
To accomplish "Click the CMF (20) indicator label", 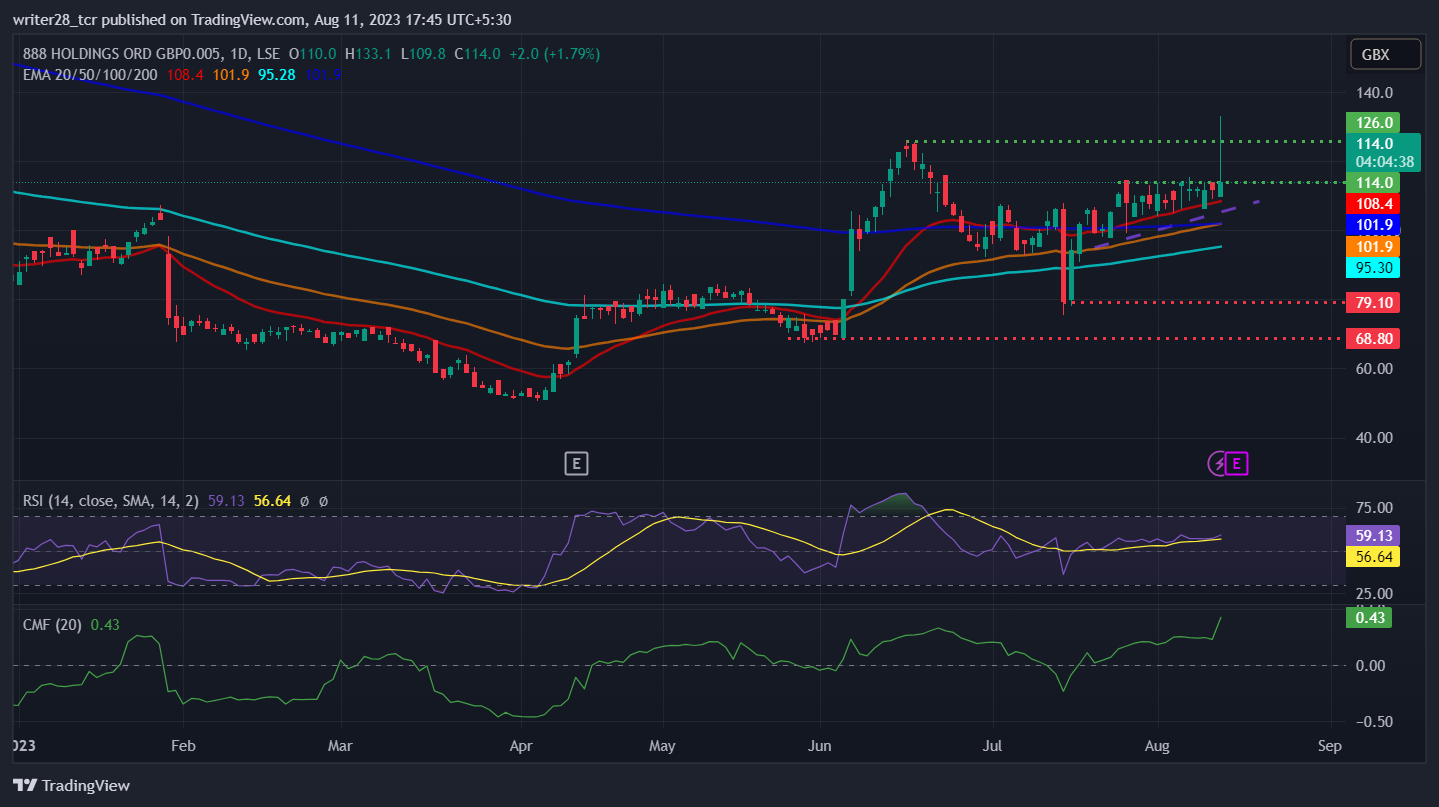I will pyautogui.click(x=53, y=624).
